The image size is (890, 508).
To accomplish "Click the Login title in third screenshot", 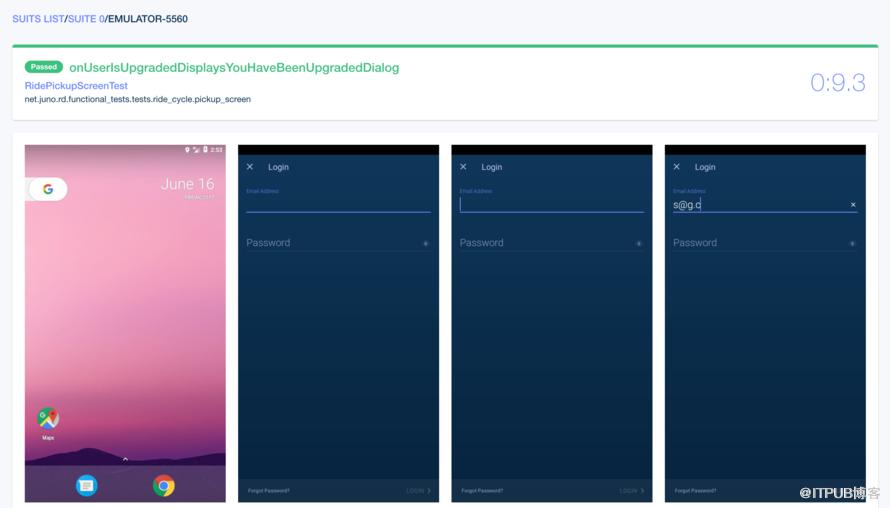I will pyautogui.click(x=492, y=167).
